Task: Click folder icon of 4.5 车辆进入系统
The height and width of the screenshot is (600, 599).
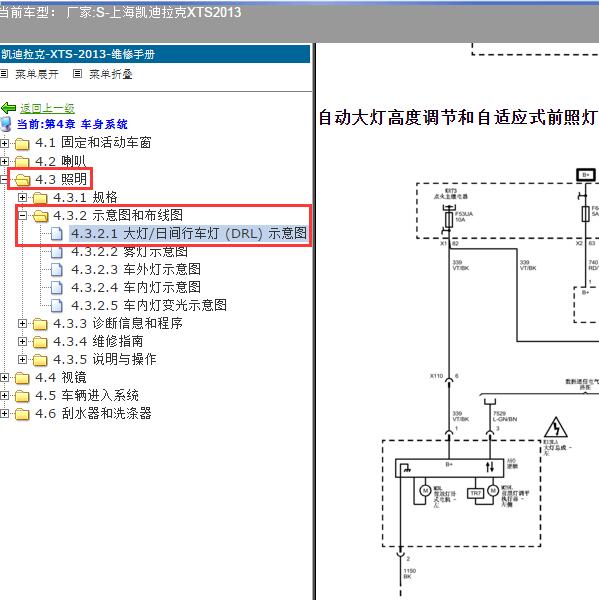Action: (x=22, y=396)
